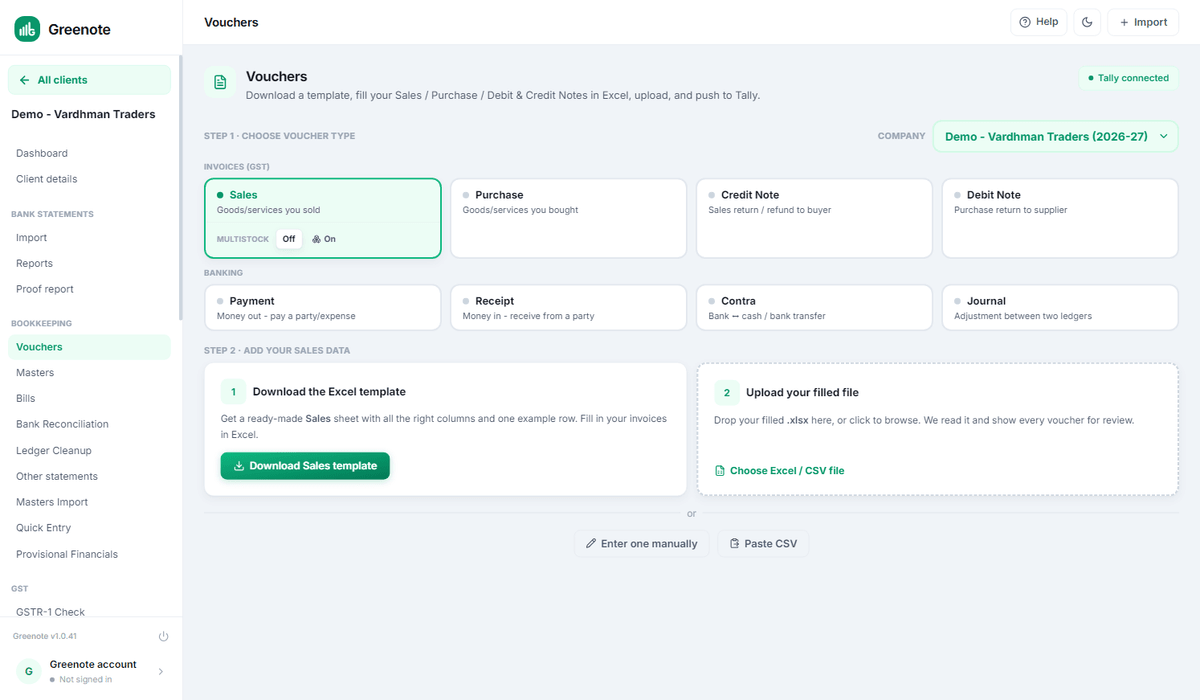Open Dashboard in the sidebar
This screenshot has height=700, width=1200.
click(x=90, y=153)
